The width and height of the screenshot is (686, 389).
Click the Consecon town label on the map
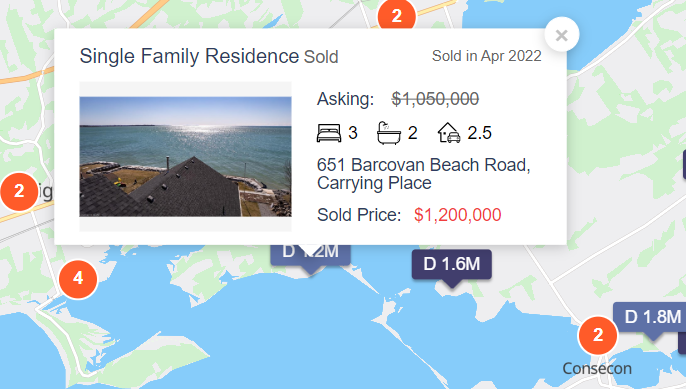pos(597,368)
